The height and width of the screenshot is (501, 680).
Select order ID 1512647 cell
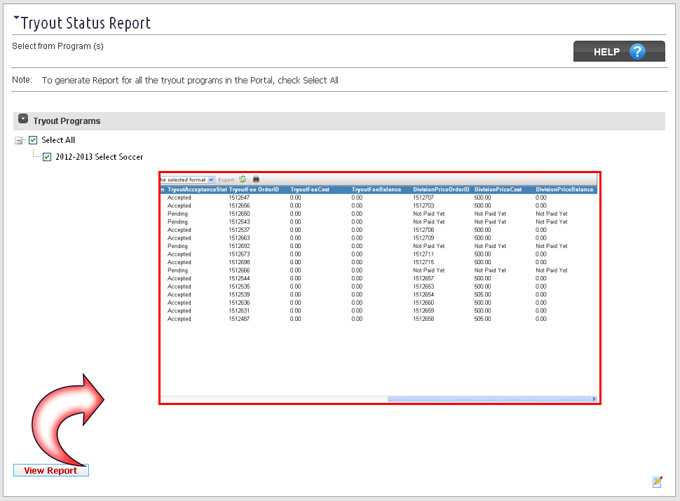[239, 198]
